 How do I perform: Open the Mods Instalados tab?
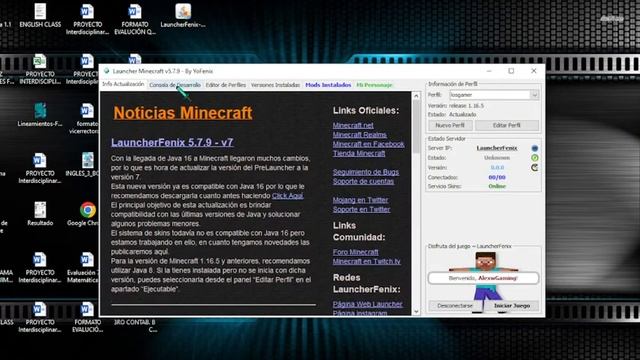328,85
